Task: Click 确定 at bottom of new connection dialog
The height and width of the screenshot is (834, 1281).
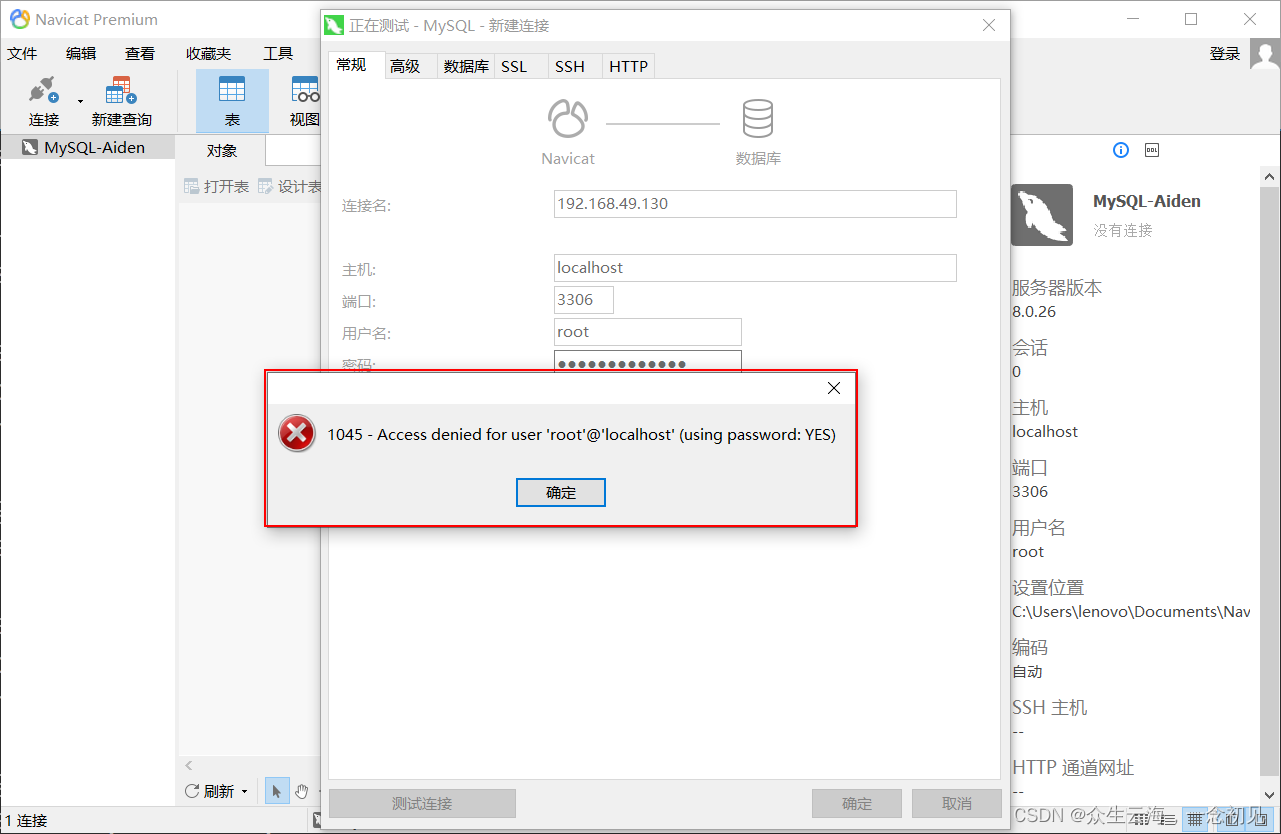Action: click(x=857, y=803)
